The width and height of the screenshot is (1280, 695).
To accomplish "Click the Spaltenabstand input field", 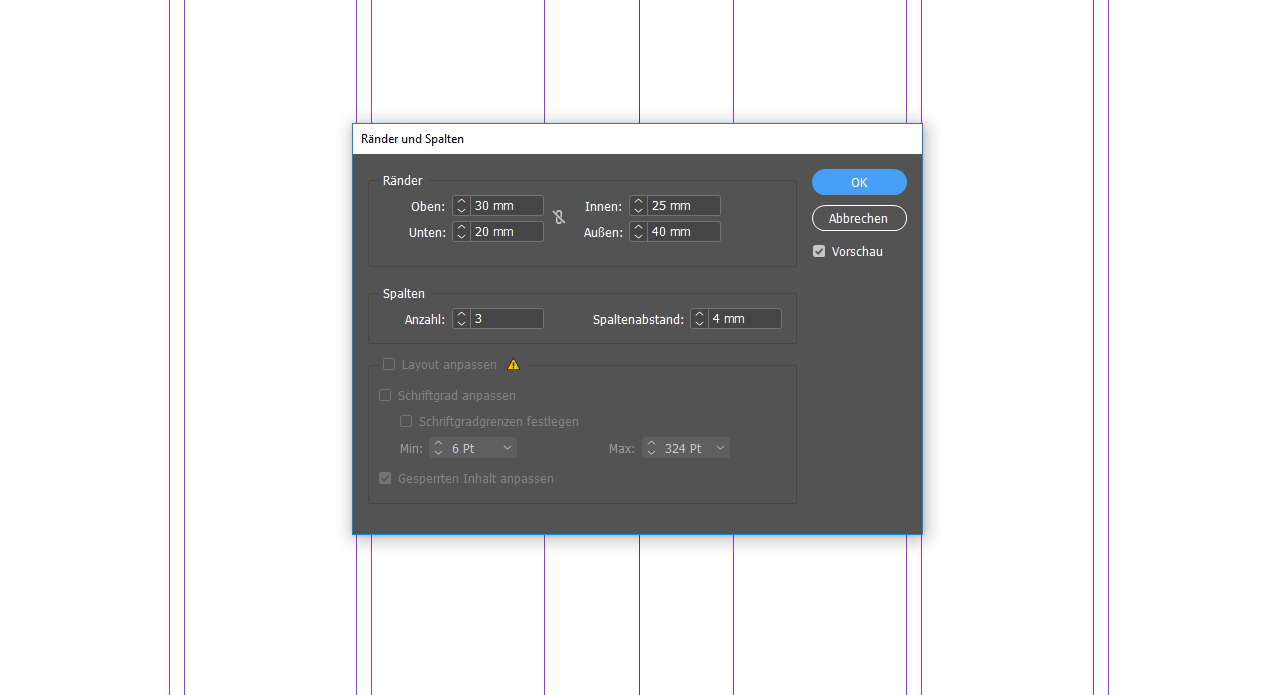I will pyautogui.click(x=745, y=319).
